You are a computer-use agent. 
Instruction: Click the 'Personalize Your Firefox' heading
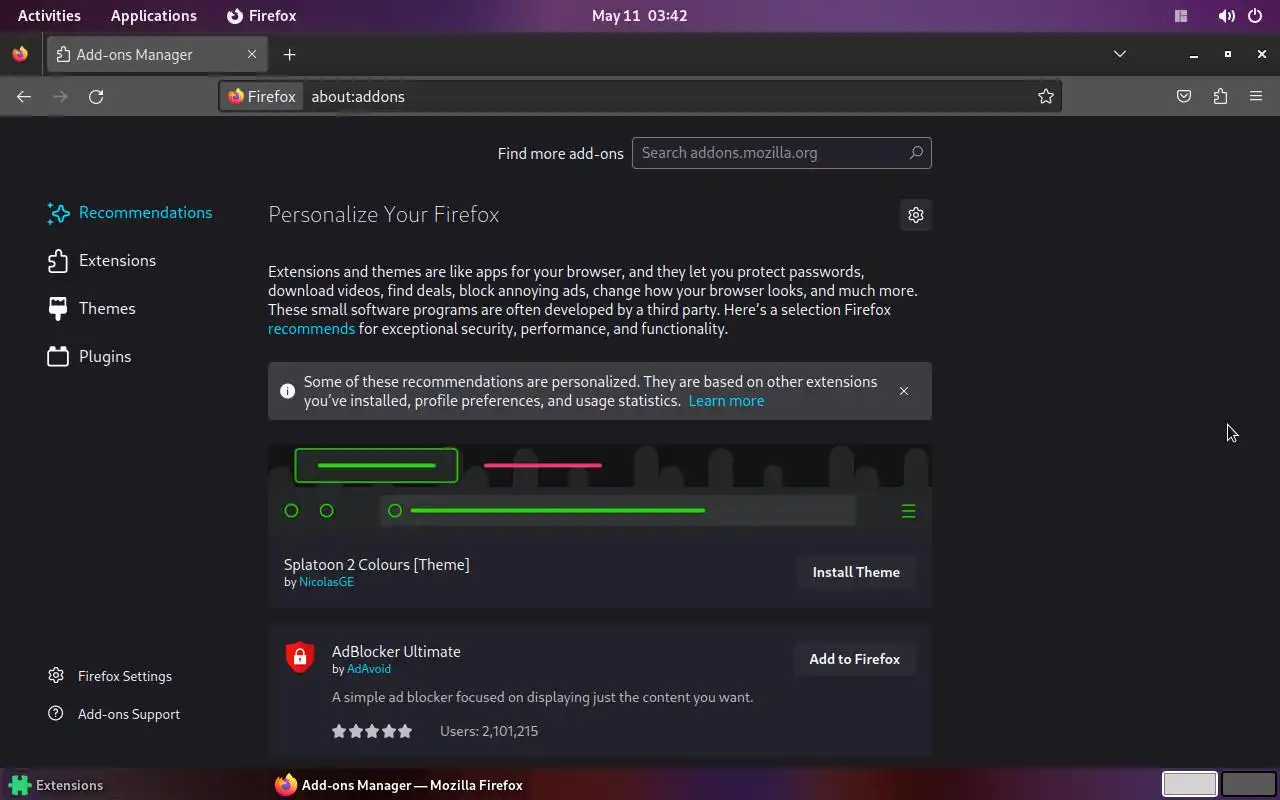click(383, 214)
